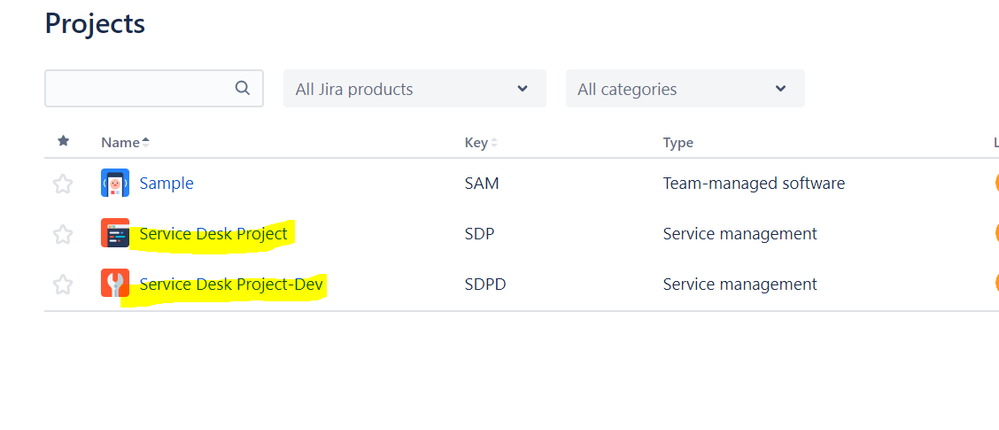
Task: Click the Type column header
Action: click(x=678, y=143)
